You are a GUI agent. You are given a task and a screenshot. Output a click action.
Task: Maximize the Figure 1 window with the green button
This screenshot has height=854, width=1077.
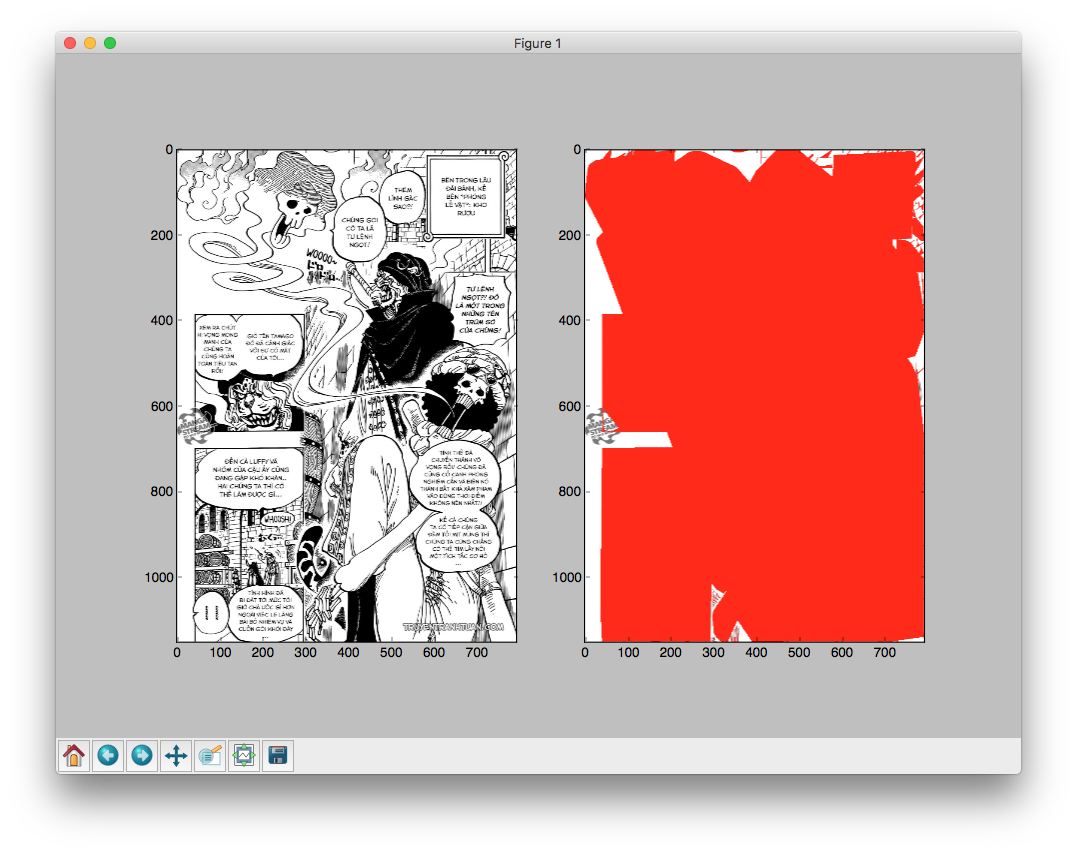point(110,43)
